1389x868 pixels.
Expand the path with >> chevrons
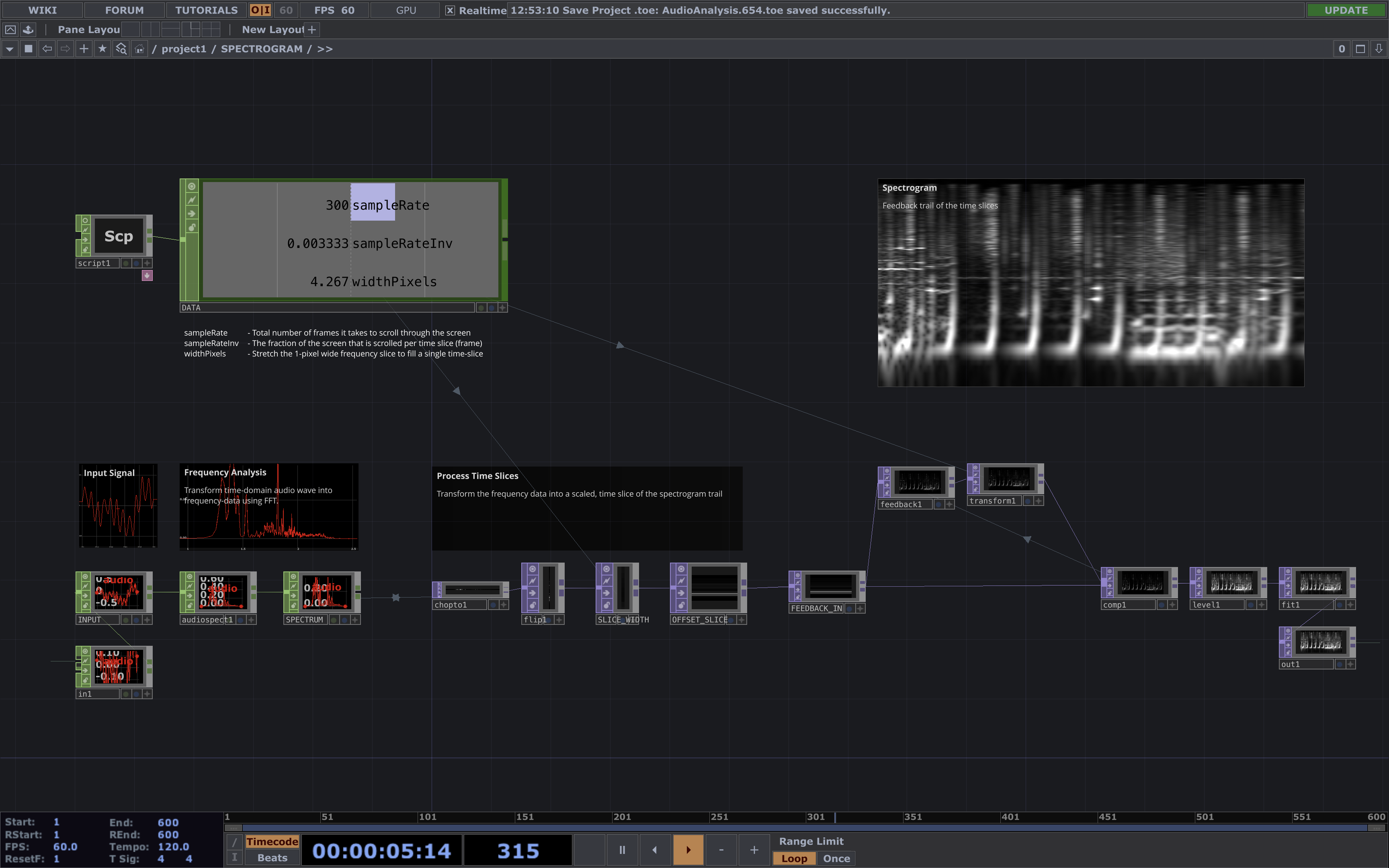tap(325, 49)
